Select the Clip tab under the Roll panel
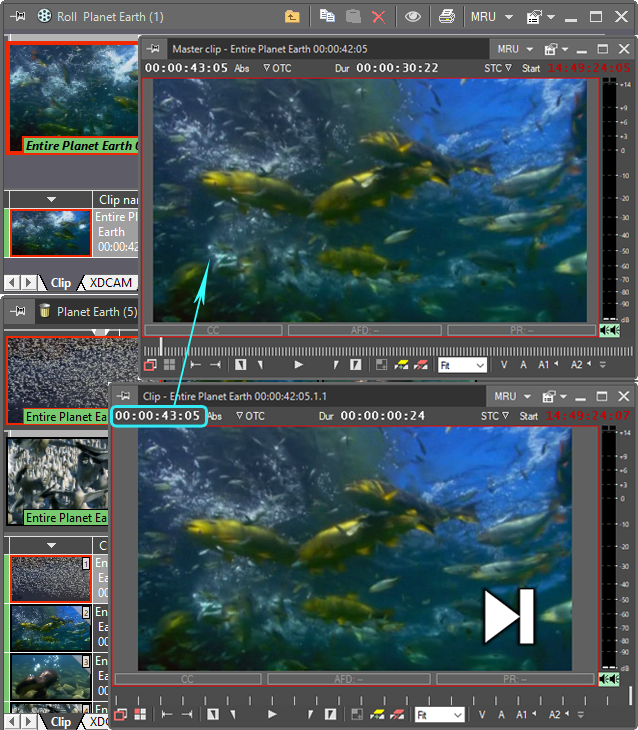Image resolution: width=638 pixels, height=730 pixels. (61, 283)
